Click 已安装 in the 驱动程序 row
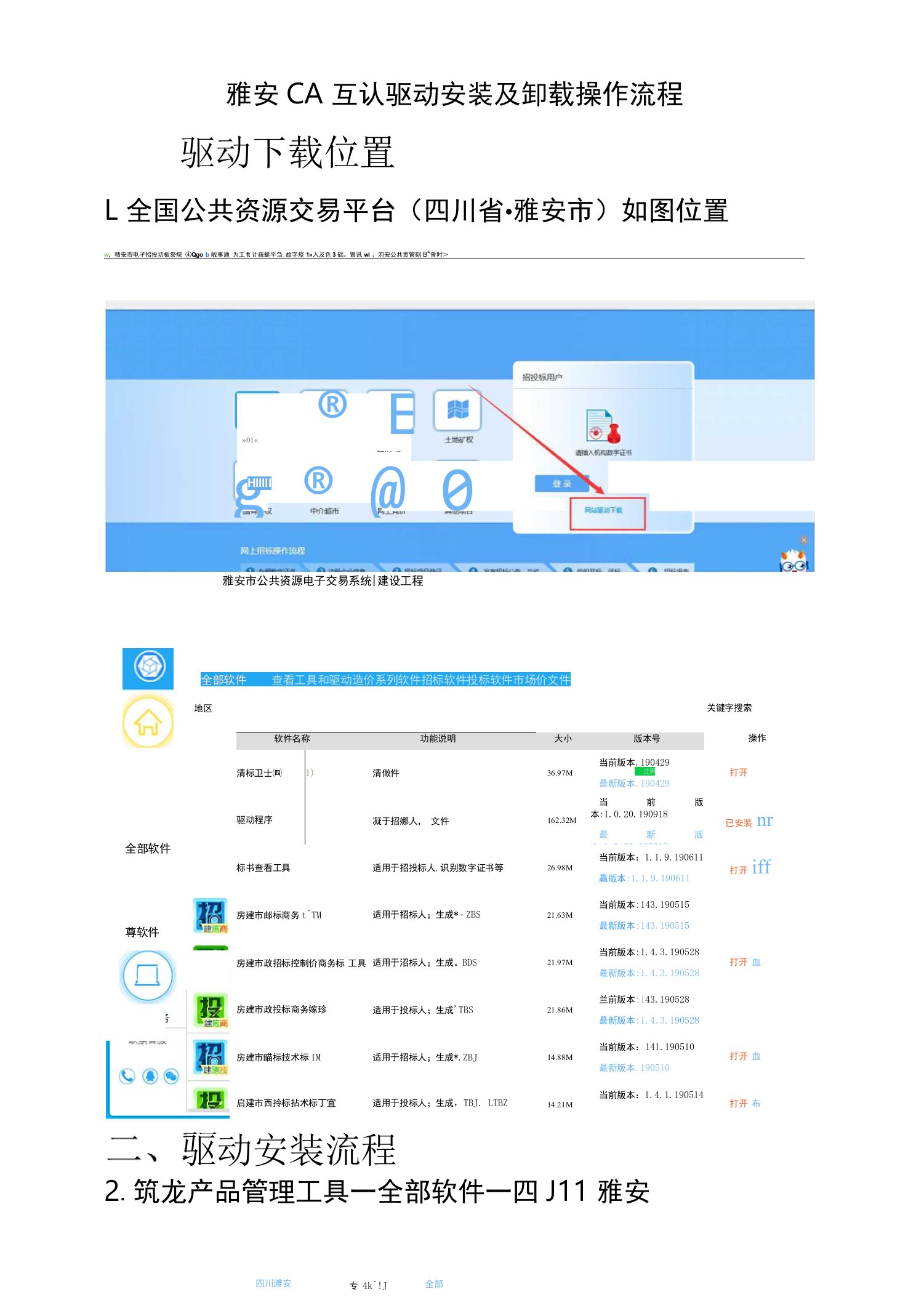This screenshot has height=1300, width=924. [x=738, y=823]
